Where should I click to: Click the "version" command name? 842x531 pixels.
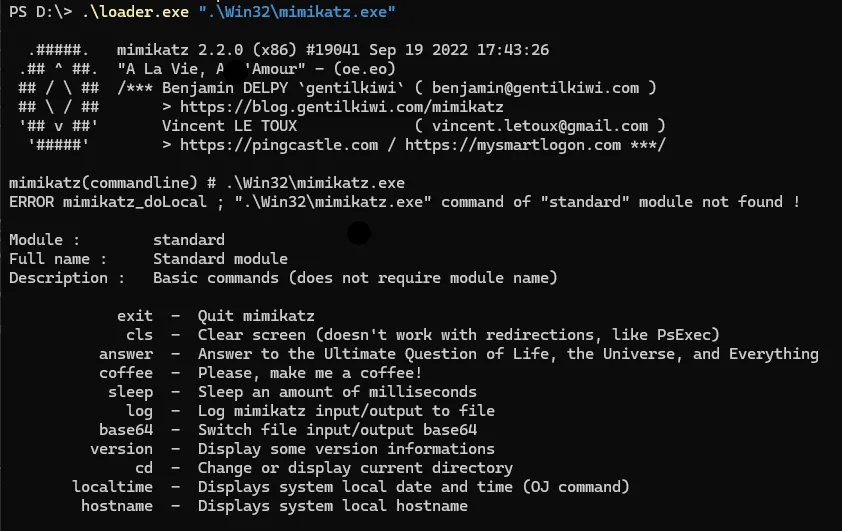[x=121, y=449]
